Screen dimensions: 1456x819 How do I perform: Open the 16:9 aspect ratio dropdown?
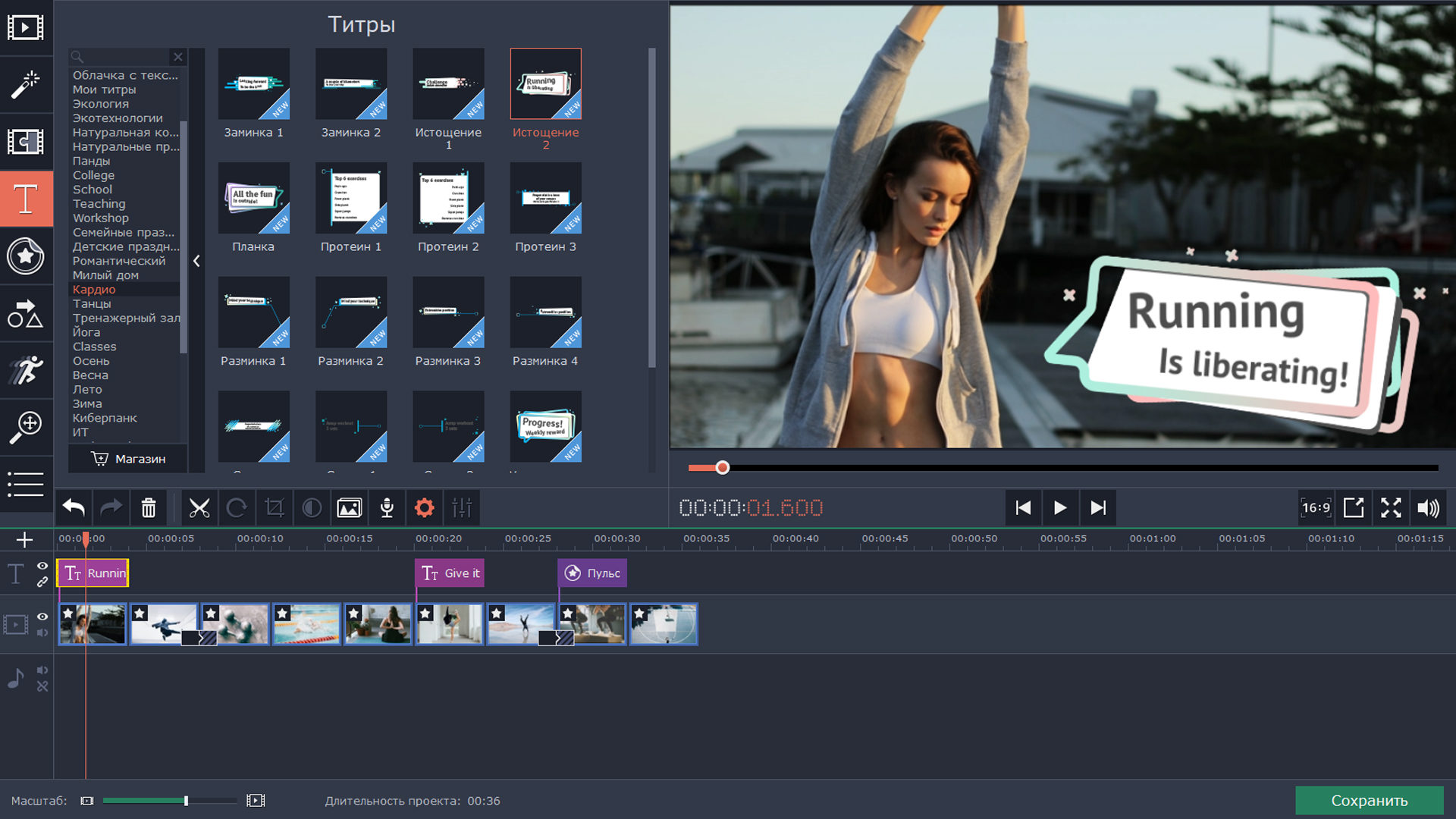(x=1316, y=508)
